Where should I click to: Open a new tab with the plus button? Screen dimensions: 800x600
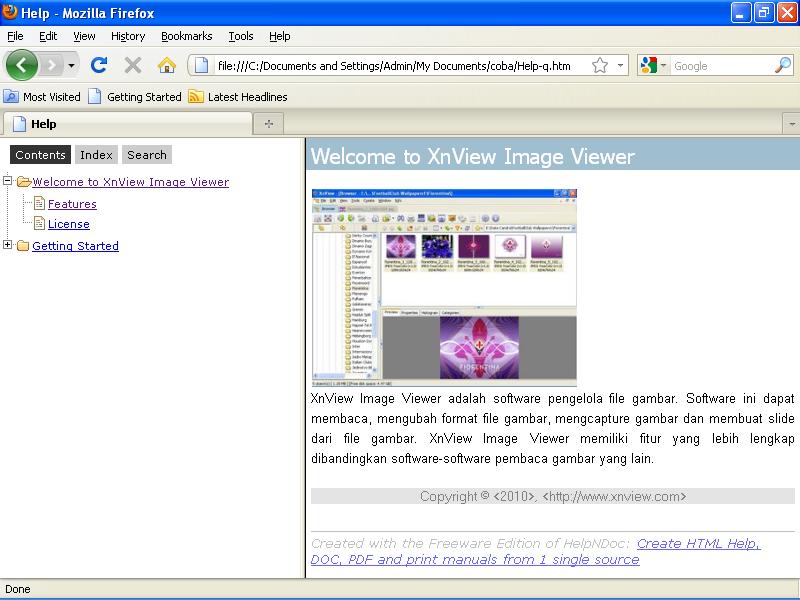[x=269, y=123]
